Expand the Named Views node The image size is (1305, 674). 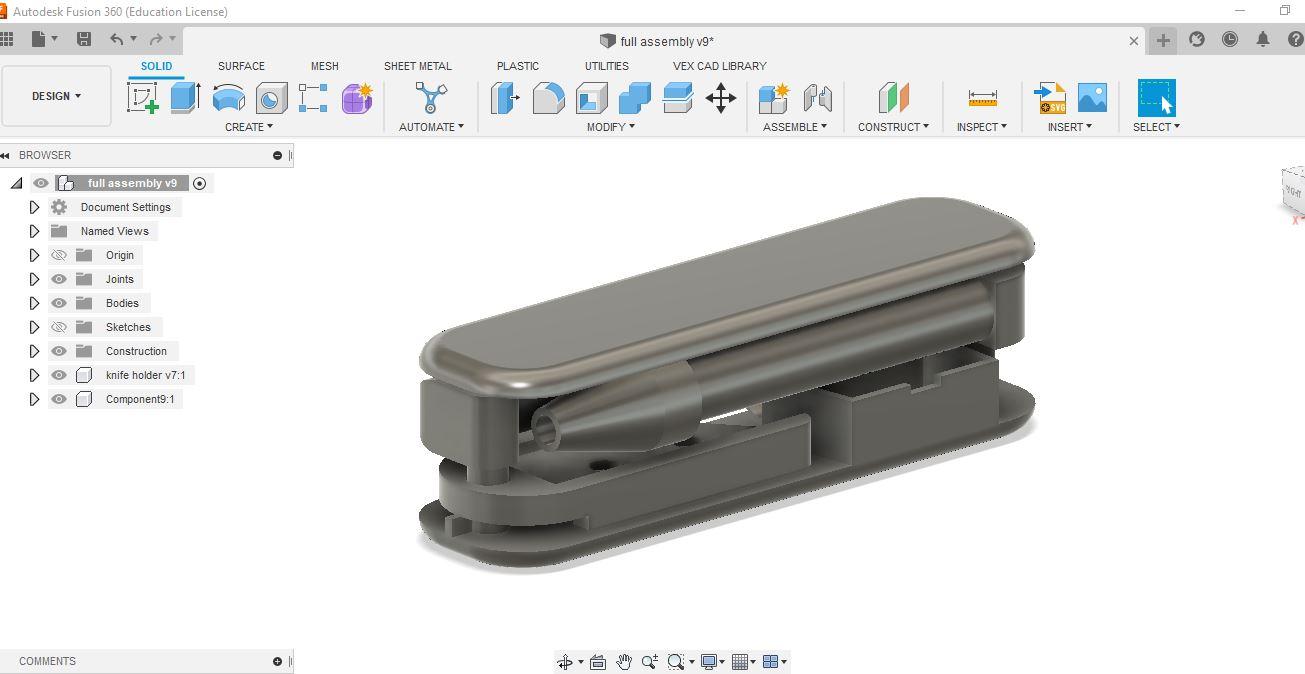[x=34, y=231]
